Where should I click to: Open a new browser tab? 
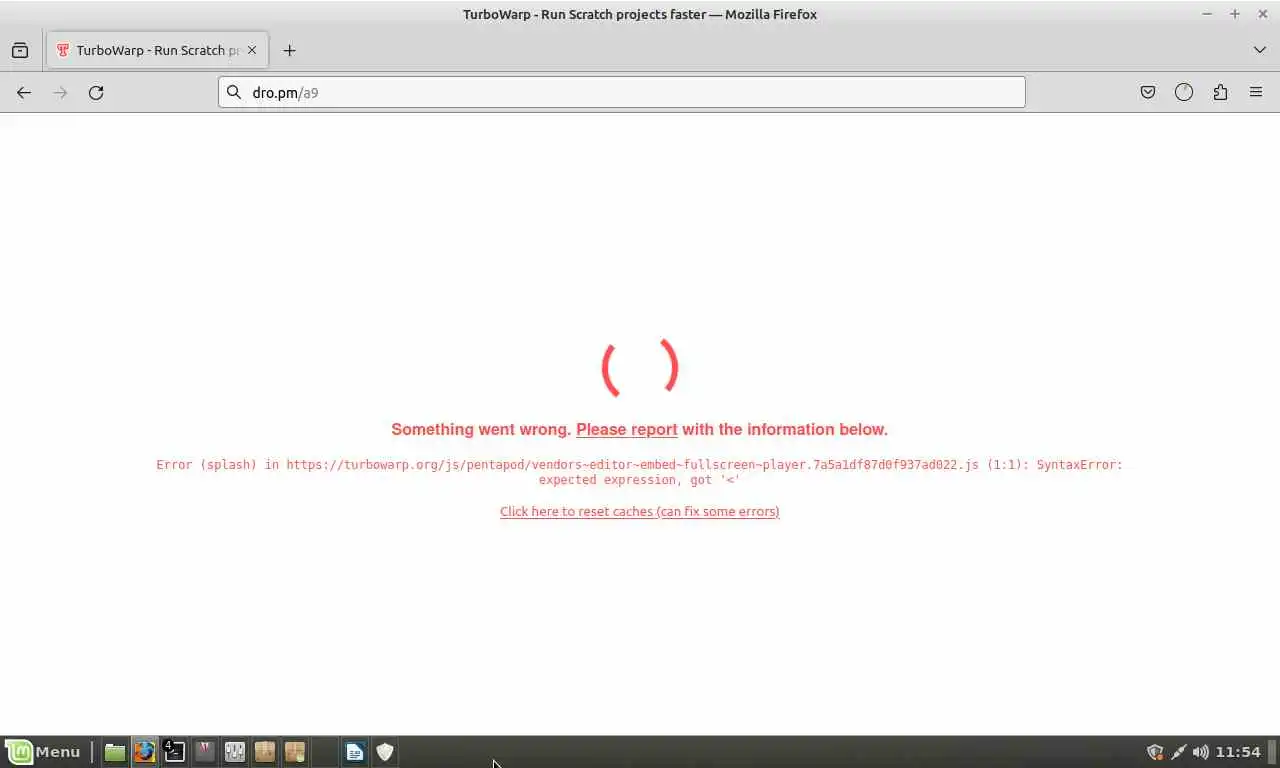tap(289, 50)
